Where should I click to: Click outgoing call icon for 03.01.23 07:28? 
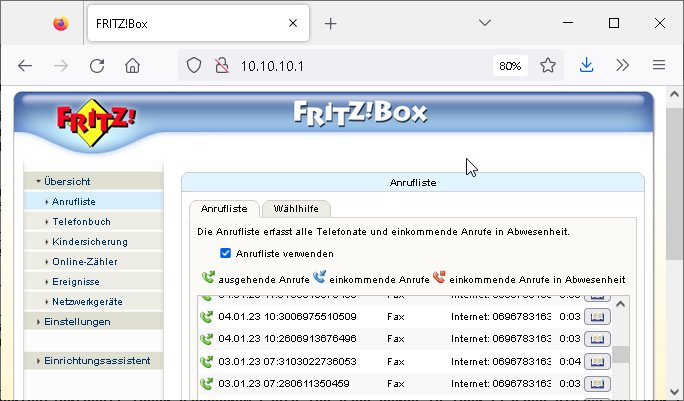(206, 384)
